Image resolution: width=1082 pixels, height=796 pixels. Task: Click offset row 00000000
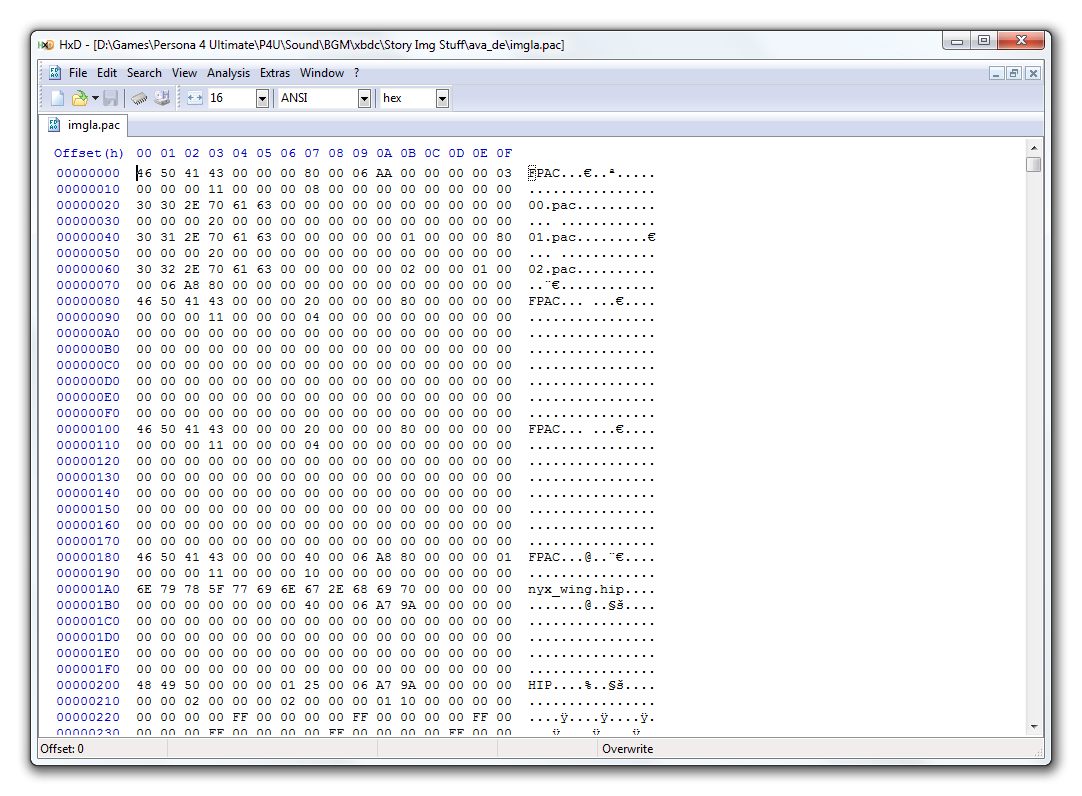(88, 173)
